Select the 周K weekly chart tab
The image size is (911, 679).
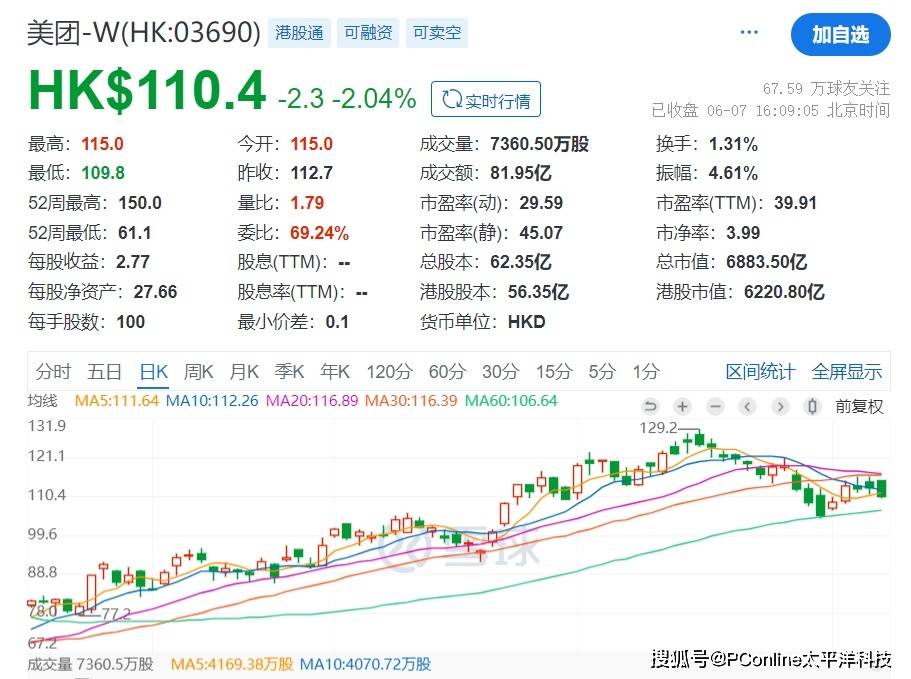click(x=199, y=372)
